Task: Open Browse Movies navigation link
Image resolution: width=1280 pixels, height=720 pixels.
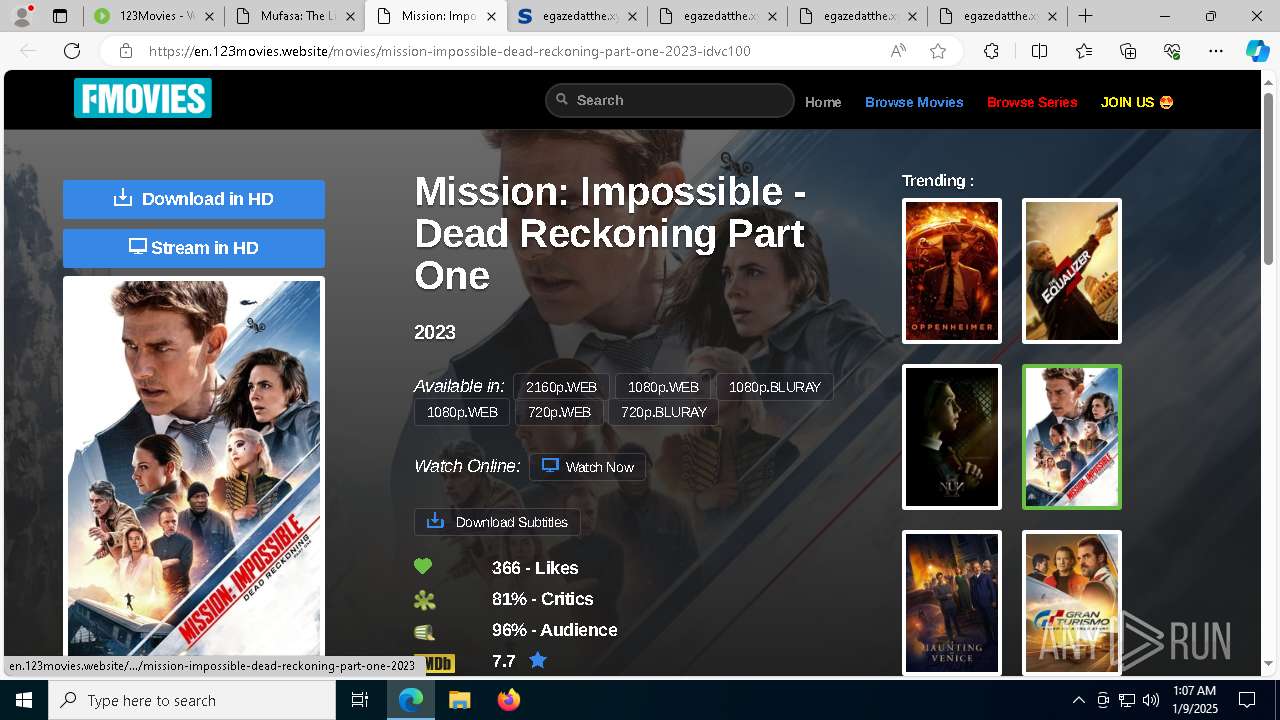Action: pyautogui.click(x=914, y=102)
